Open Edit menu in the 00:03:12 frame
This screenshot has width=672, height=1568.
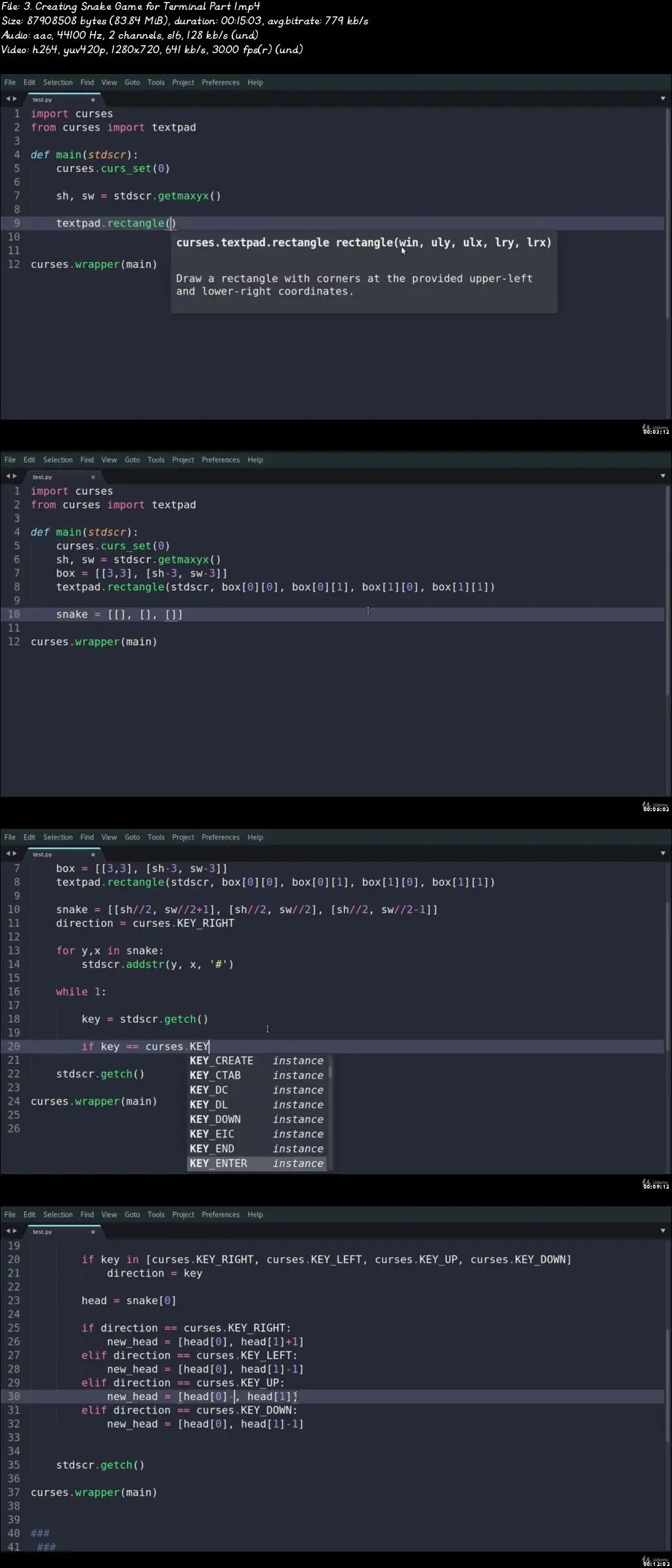pyautogui.click(x=30, y=83)
